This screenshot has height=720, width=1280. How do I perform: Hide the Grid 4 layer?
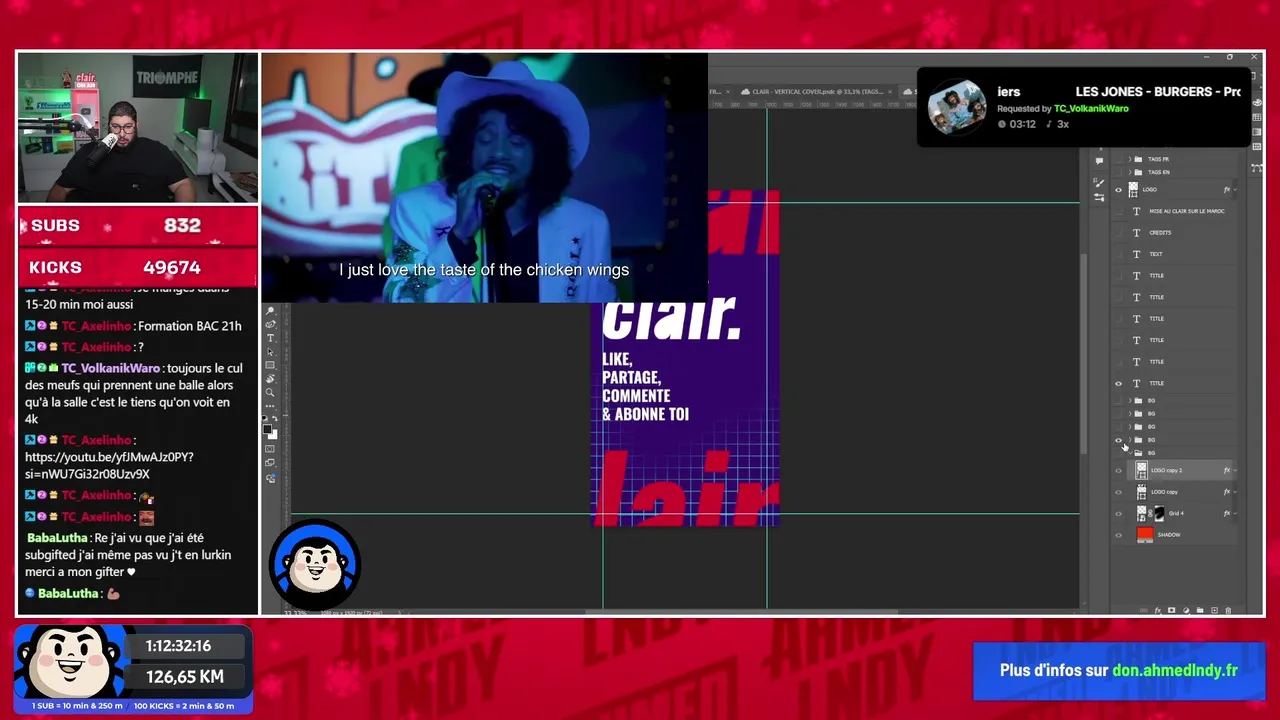1118,514
